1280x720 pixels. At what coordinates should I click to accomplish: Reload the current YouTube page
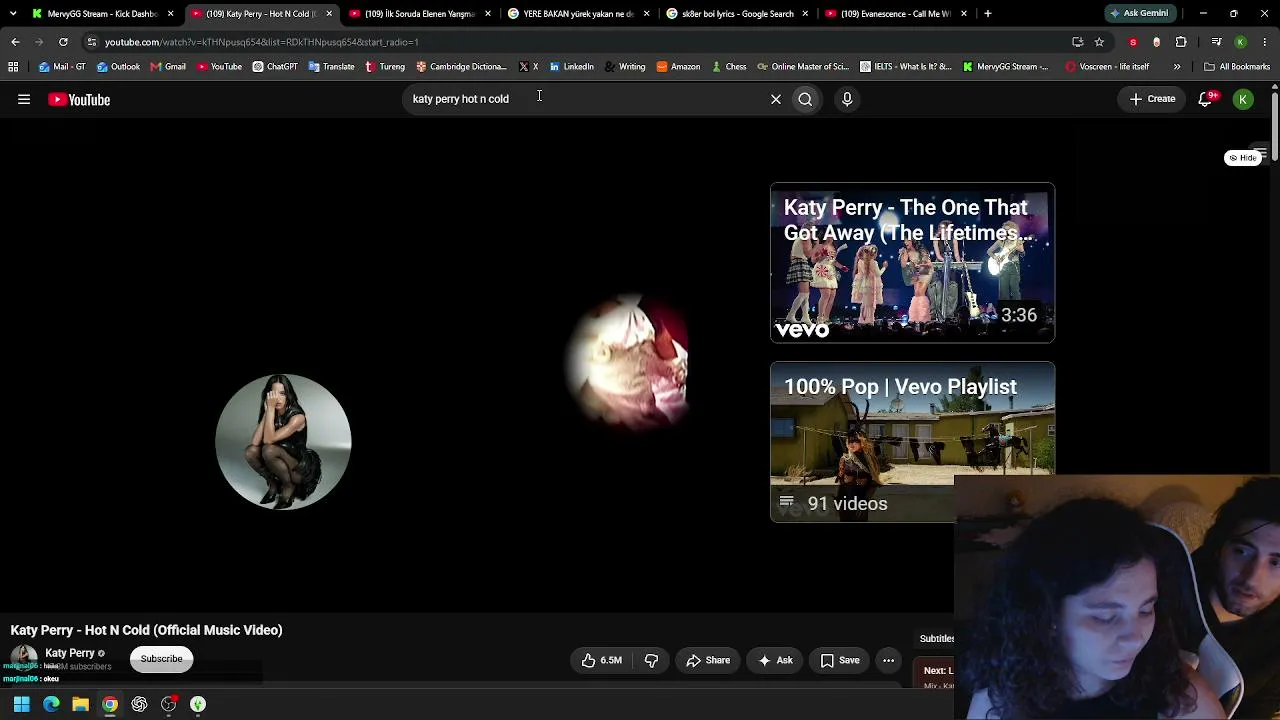click(x=63, y=42)
